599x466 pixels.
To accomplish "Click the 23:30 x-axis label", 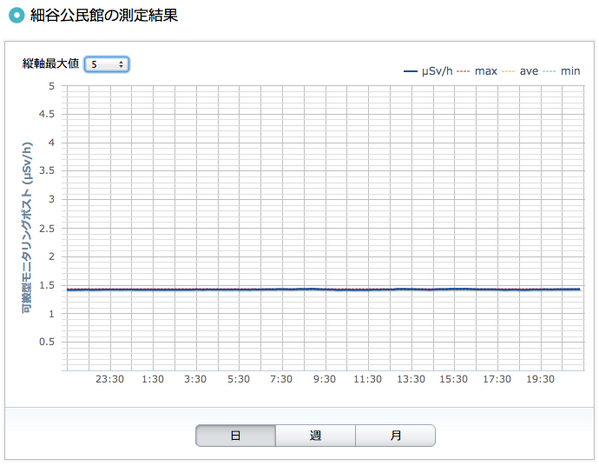I will click(x=110, y=379).
